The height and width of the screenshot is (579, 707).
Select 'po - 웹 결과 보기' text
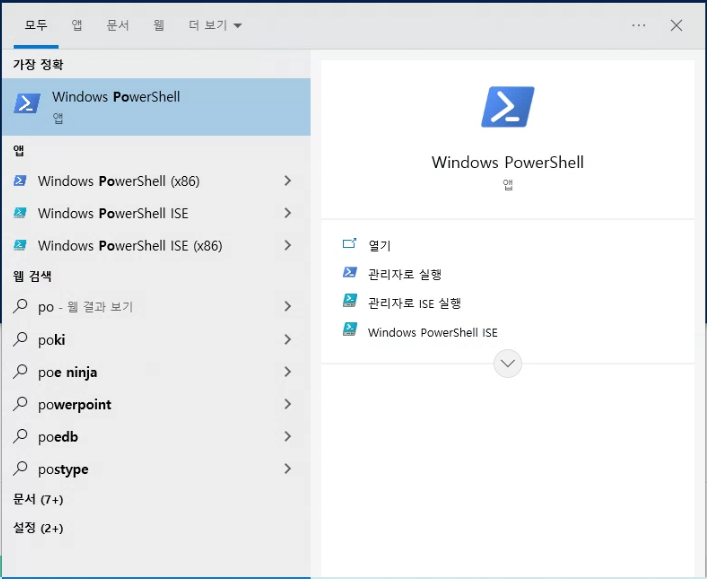click(x=86, y=307)
